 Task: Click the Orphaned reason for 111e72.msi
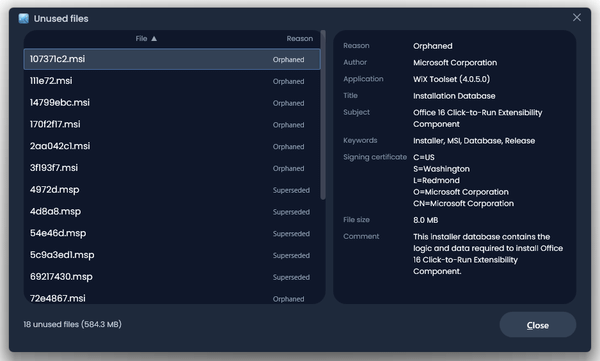[x=289, y=82]
